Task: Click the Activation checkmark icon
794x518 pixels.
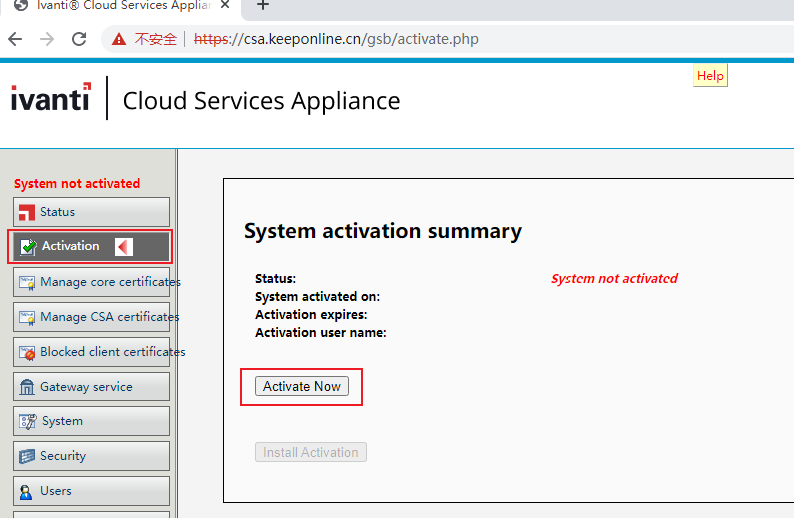Action: (x=27, y=247)
